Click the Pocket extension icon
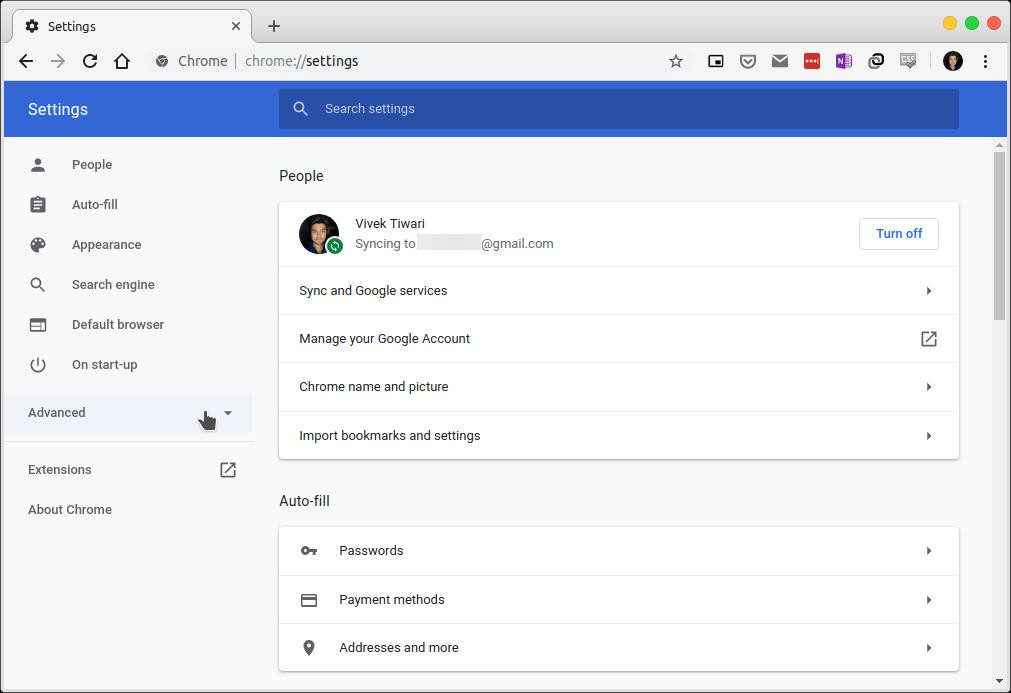Screen dimensions: 1011x693 tap(748, 61)
